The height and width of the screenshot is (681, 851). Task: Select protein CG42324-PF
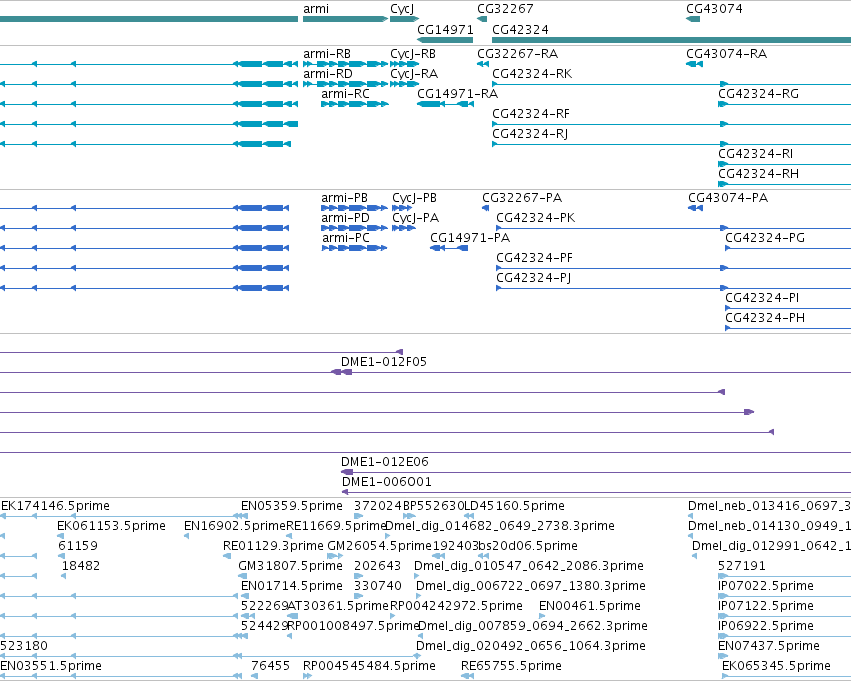(674, 268)
